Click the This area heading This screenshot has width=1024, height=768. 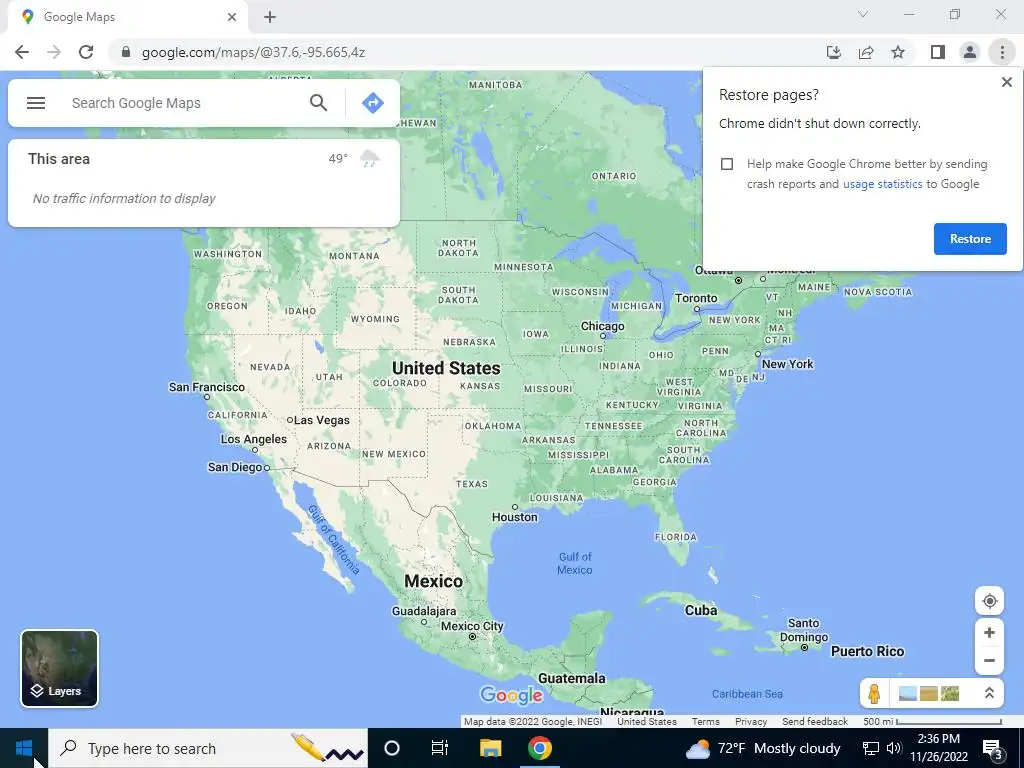click(x=59, y=159)
